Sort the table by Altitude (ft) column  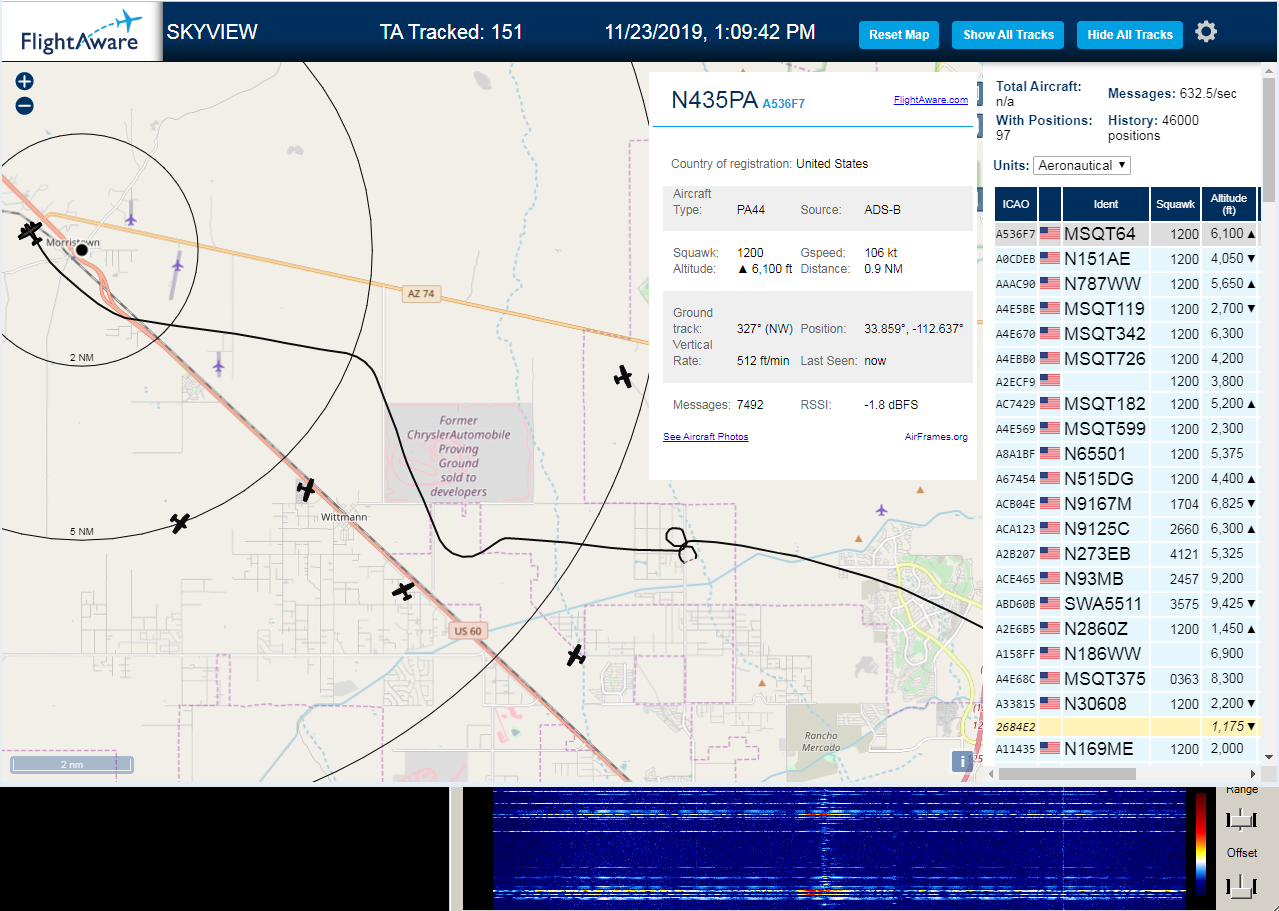coord(1229,204)
